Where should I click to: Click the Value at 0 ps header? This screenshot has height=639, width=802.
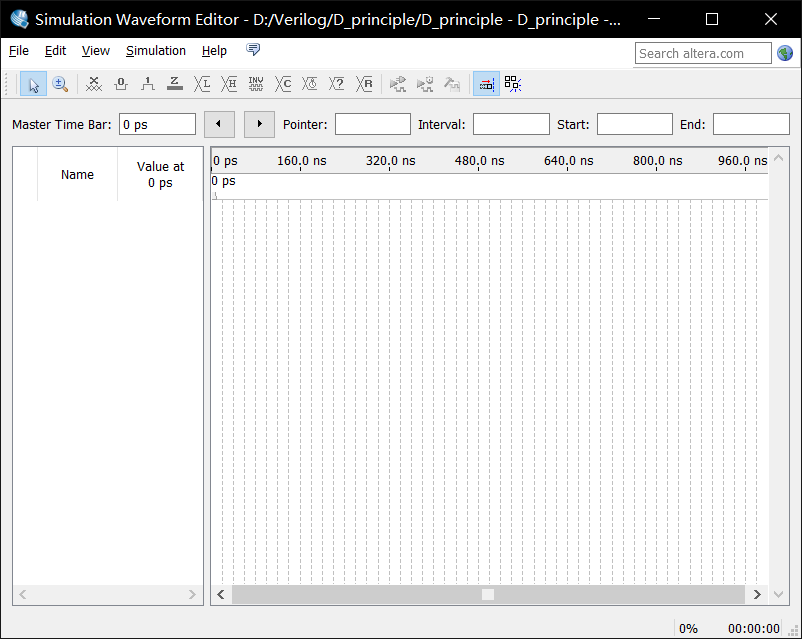click(160, 174)
